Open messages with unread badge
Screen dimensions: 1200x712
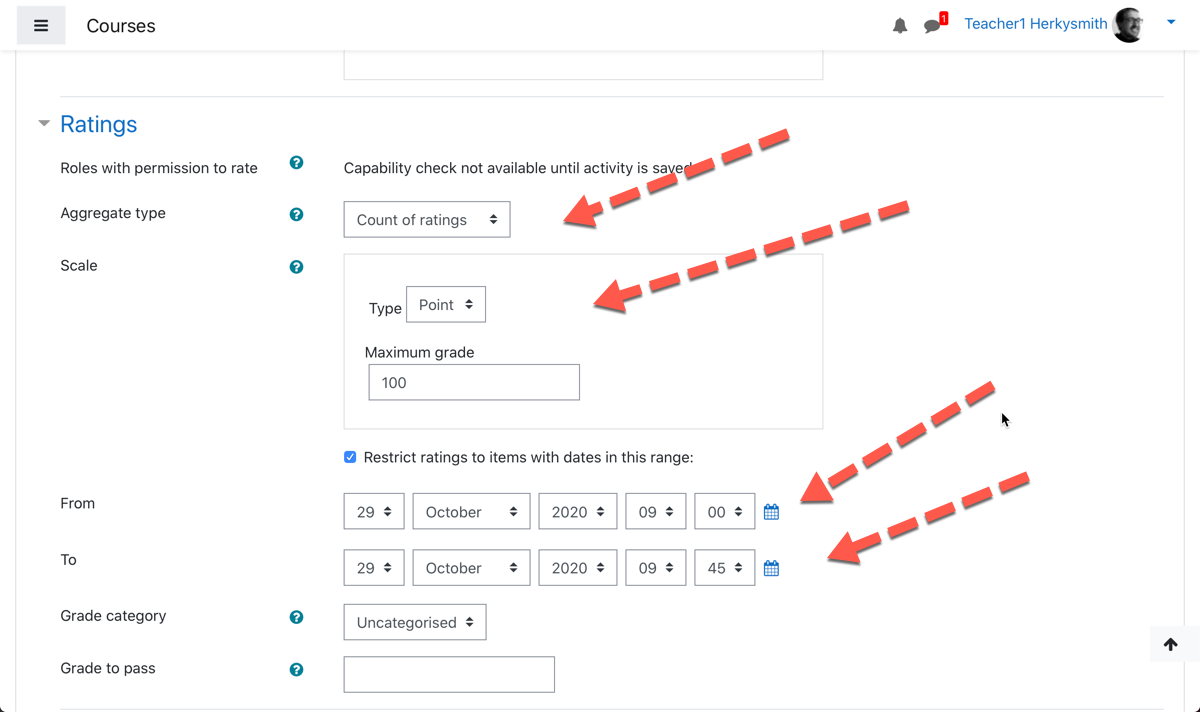934,24
